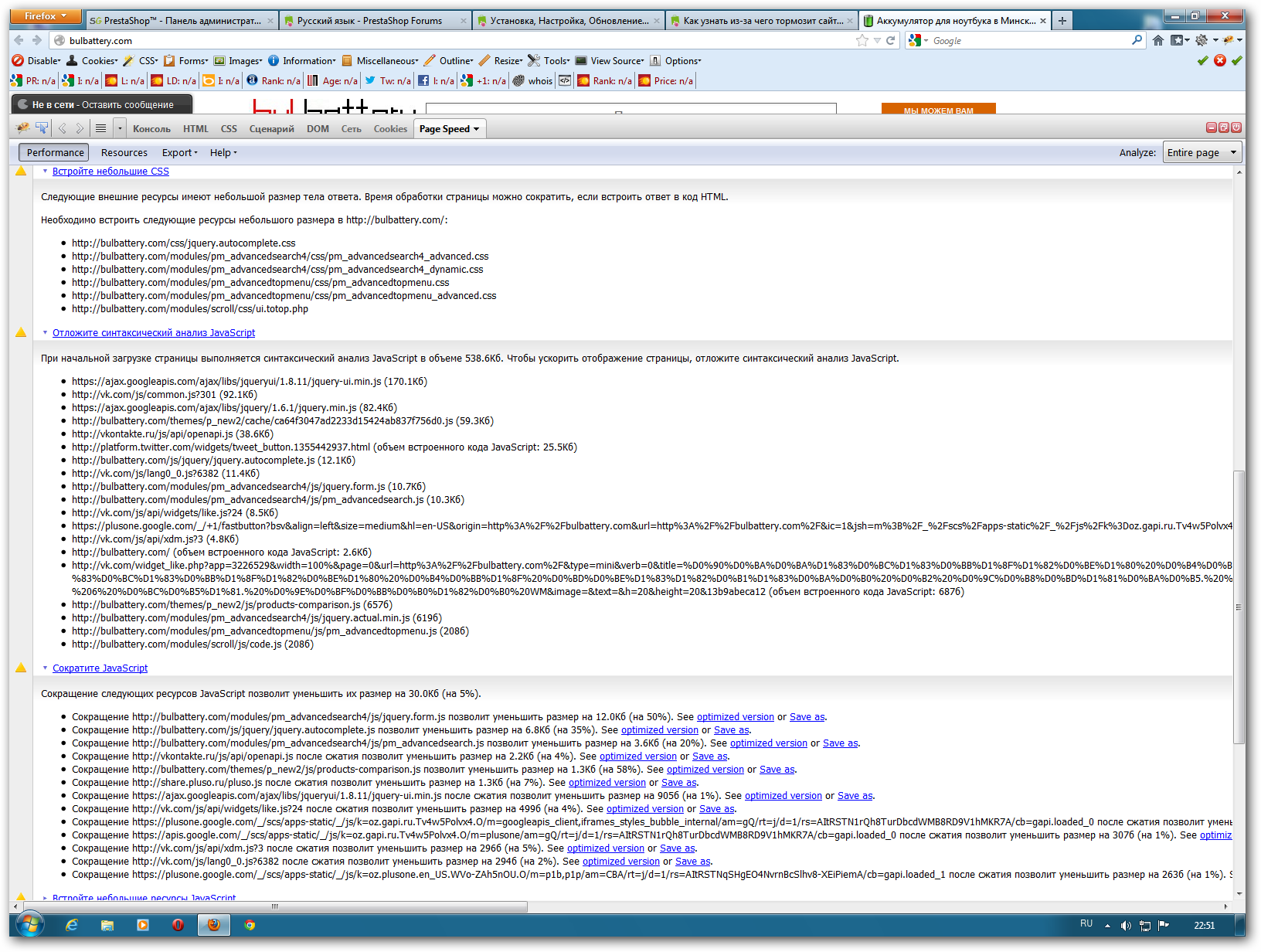
Task: Close the 'Аккумулятор для ноутбука' tab
Action: (x=1042, y=21)
